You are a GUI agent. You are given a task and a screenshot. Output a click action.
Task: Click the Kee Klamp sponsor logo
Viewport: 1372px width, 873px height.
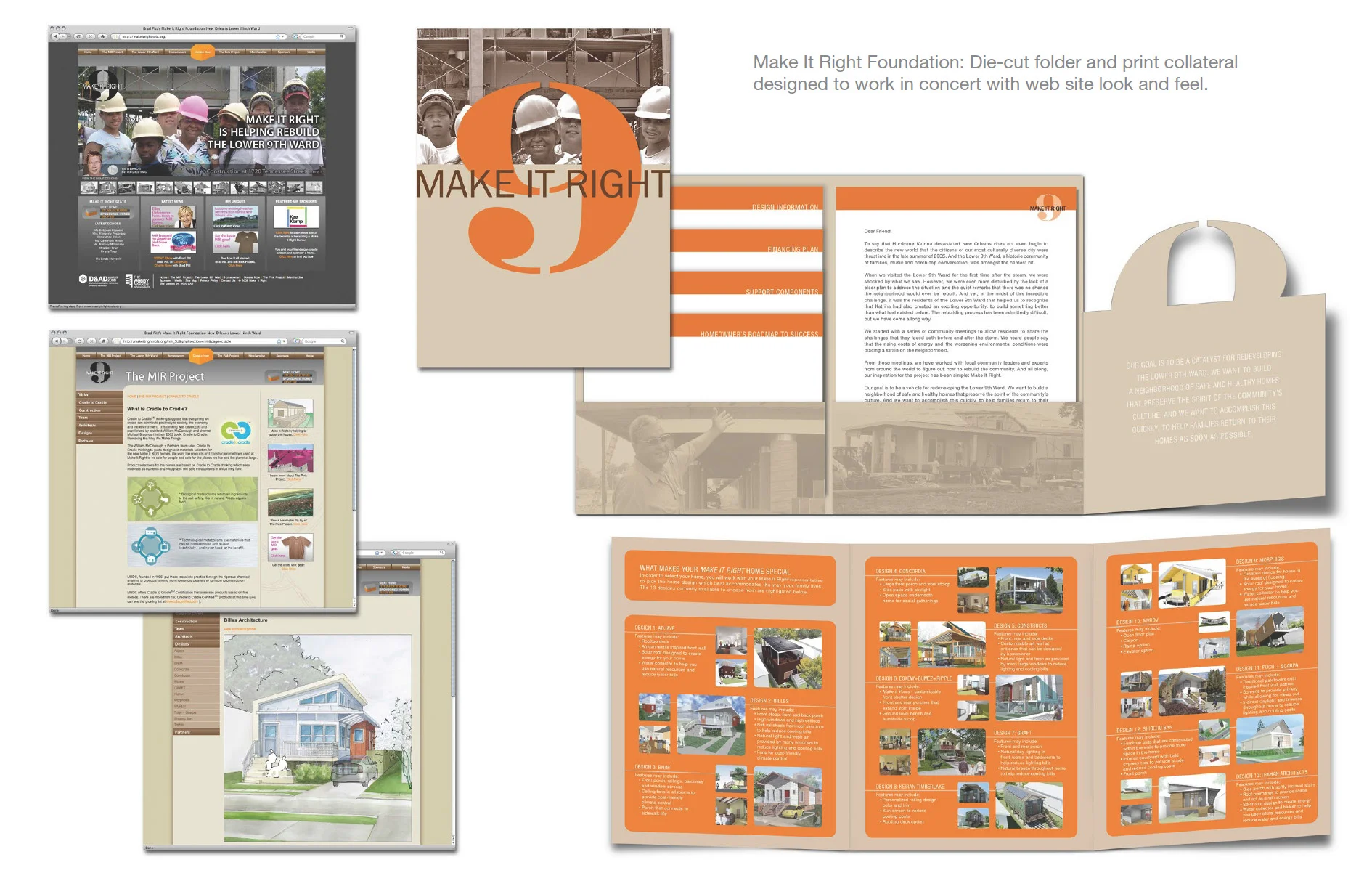pyautogui.click(x=296, y=217)
